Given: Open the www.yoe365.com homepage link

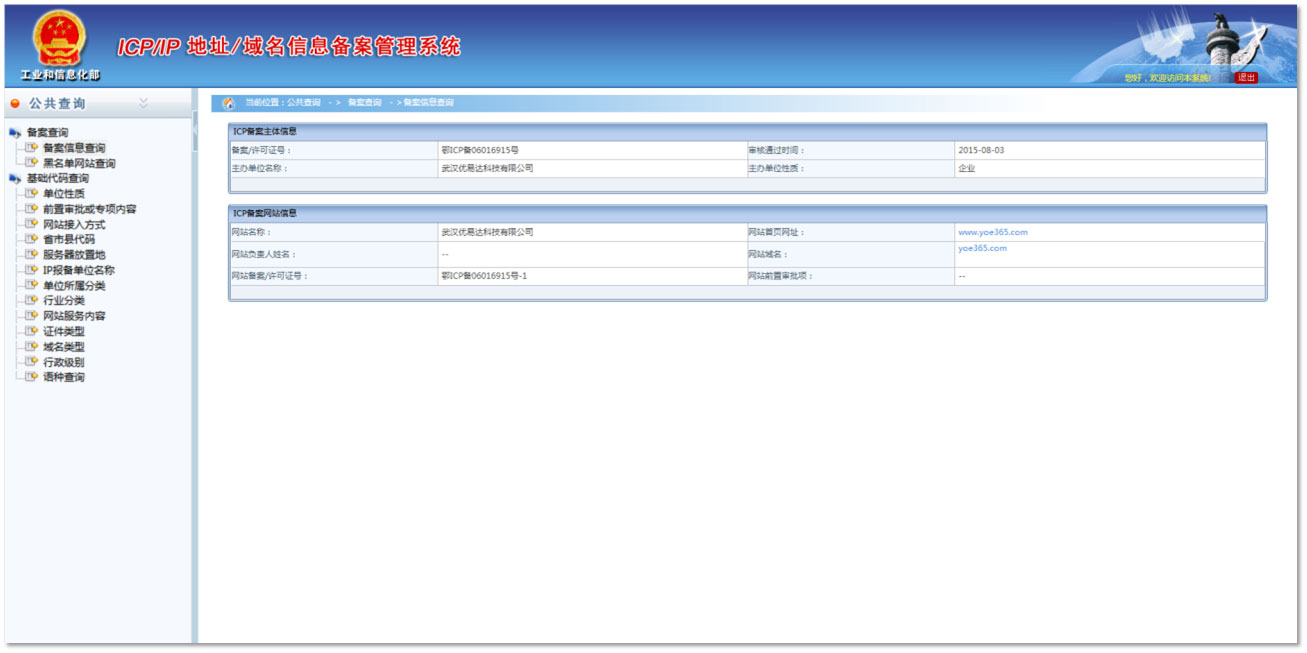Looking at the screenshot, I should click(x=992, y=232).
